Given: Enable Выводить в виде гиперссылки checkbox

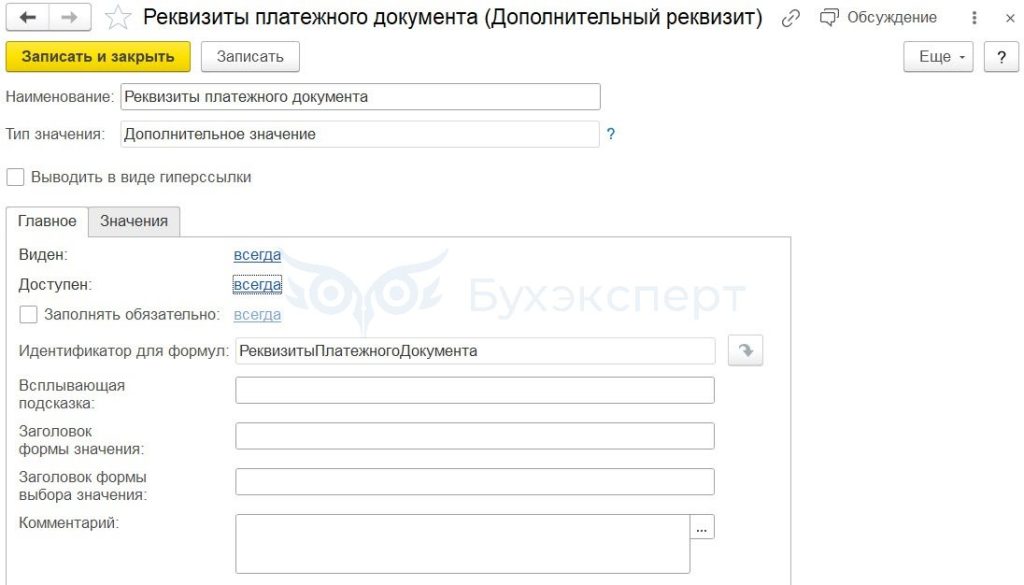Looking at the screenshot, I should tap(16, 177).
